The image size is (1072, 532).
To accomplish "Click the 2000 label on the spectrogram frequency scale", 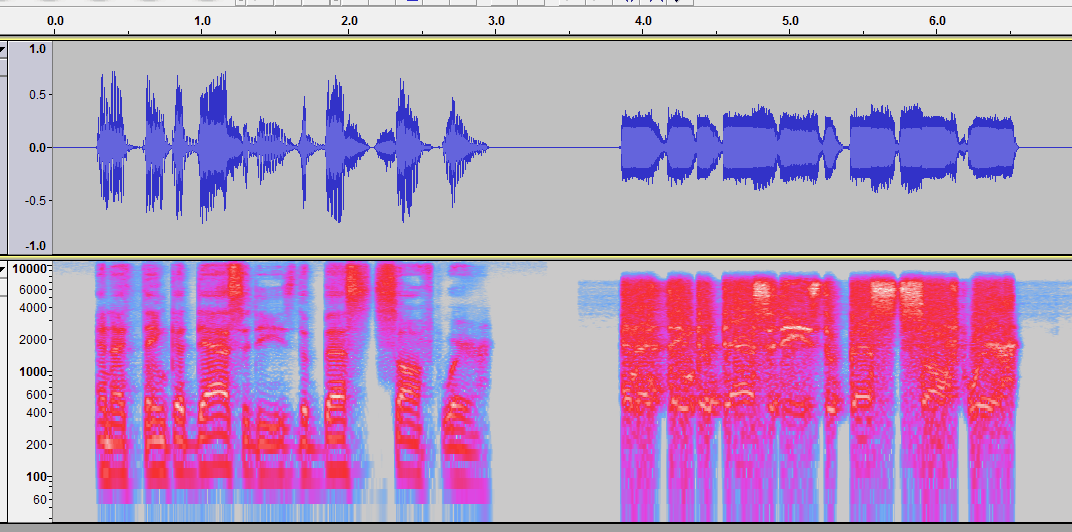I will point(34,340).
